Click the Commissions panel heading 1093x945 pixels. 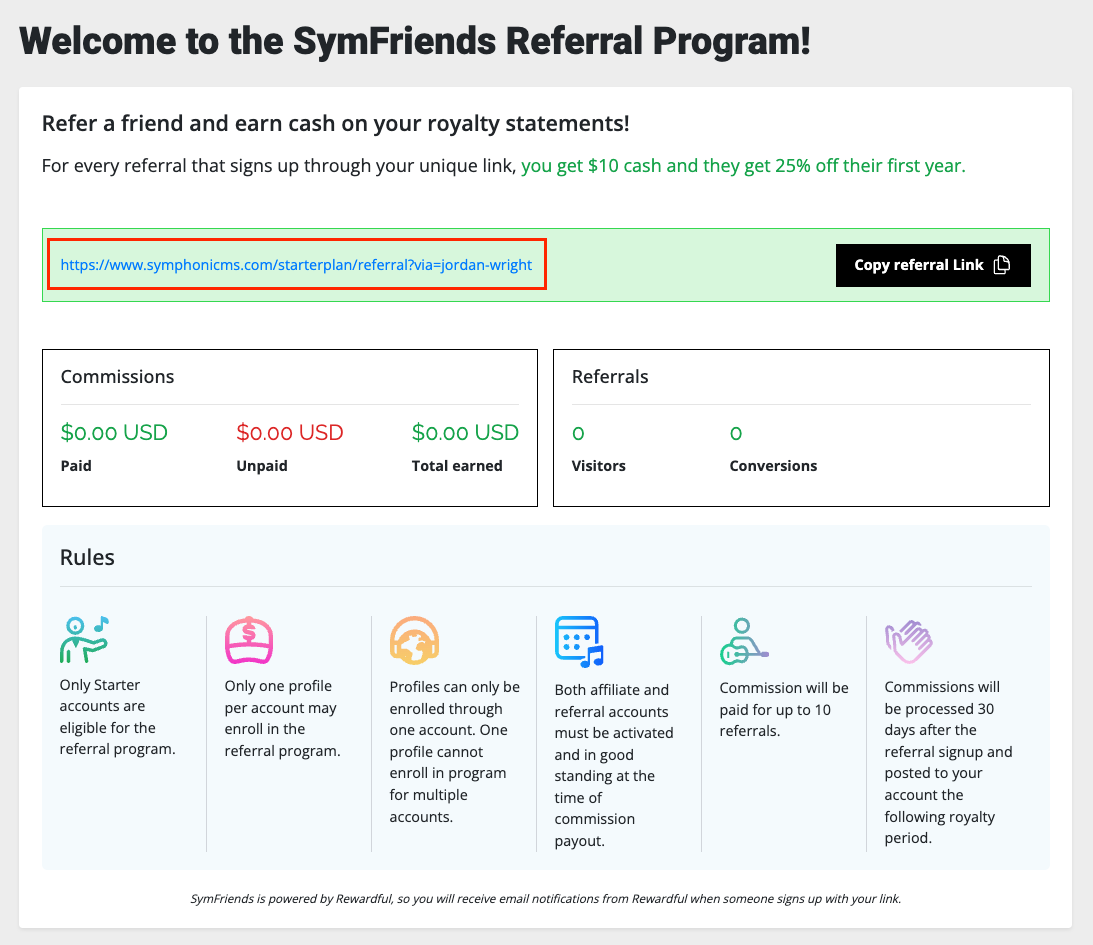tap(117, 376)
